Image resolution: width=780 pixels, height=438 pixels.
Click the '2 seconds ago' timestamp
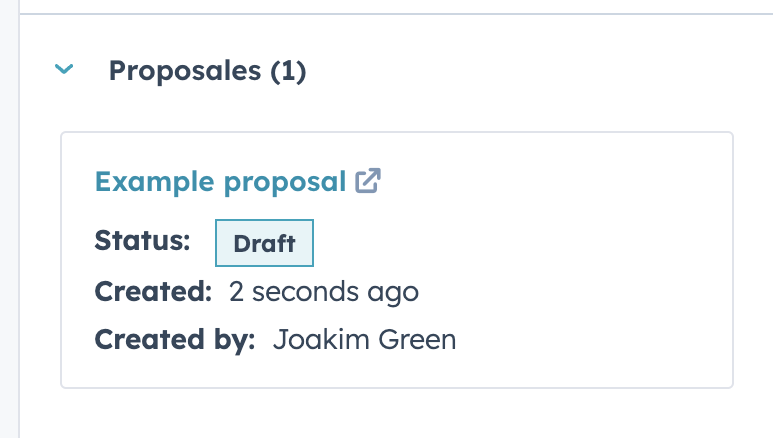323,292
